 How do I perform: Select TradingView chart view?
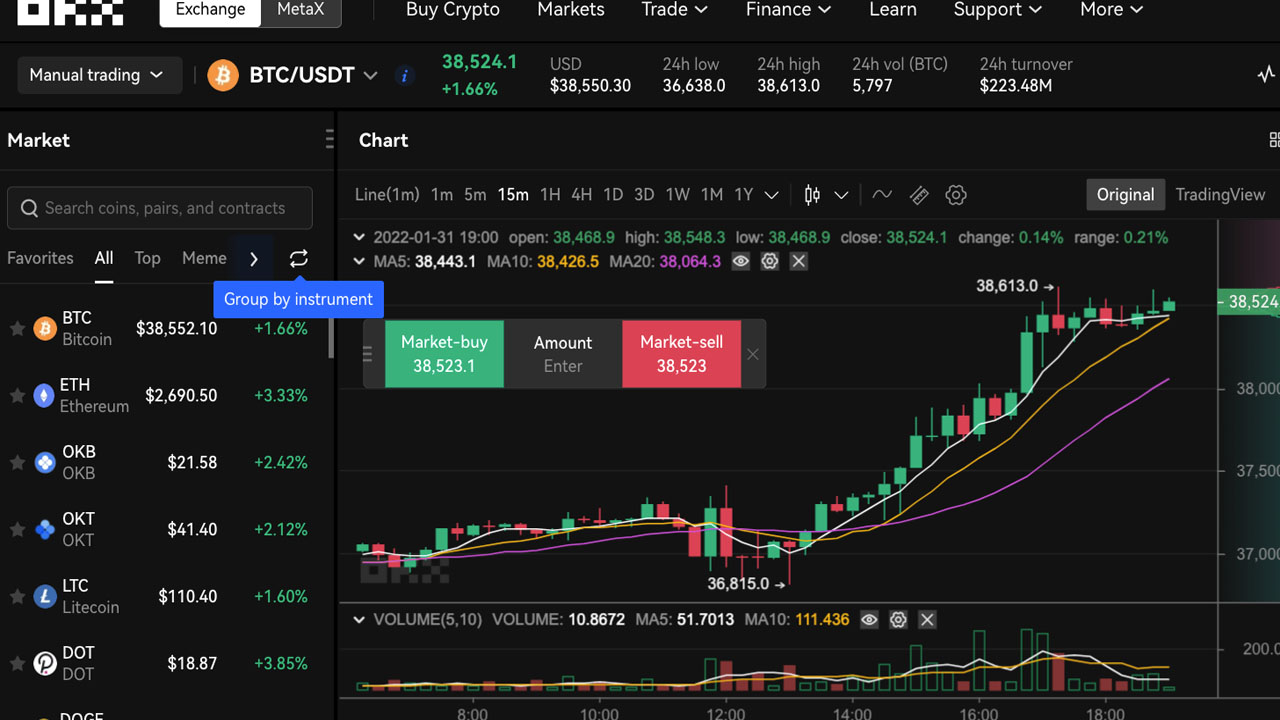[1220, 195]
